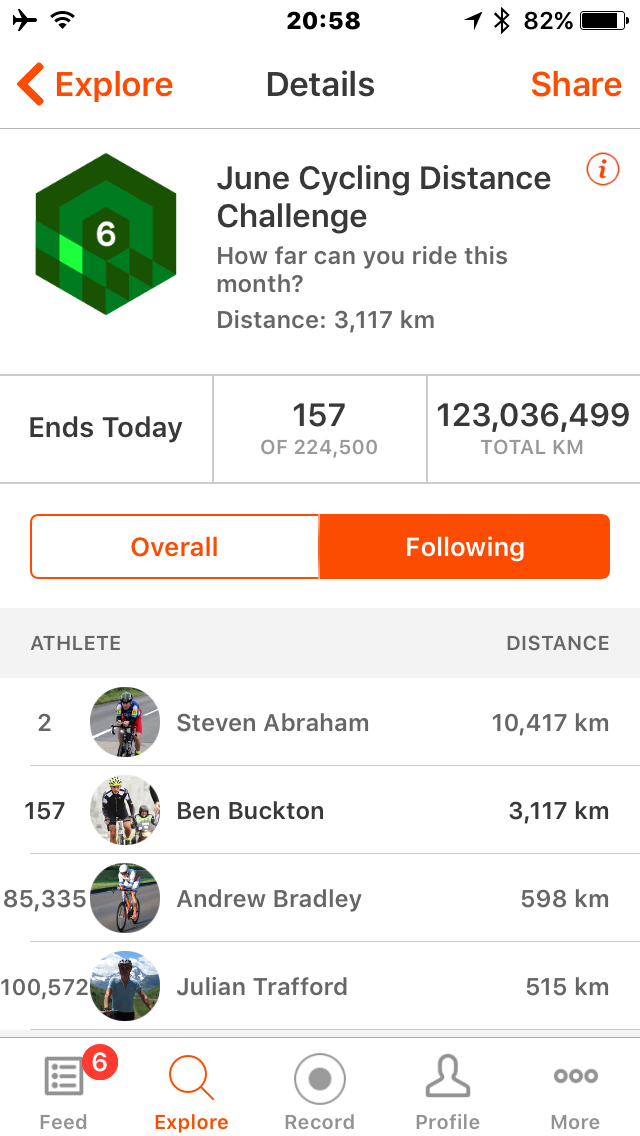Tap the 157 of 224,500 rank box
This screenshot has width=640, height=1136.
tap(319, 429)
